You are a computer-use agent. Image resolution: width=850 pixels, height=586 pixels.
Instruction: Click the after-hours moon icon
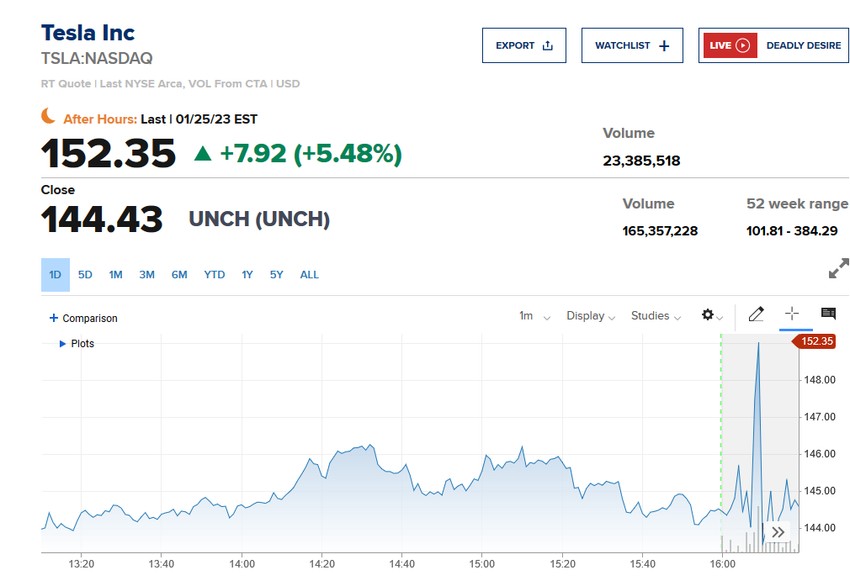(48, 117)
